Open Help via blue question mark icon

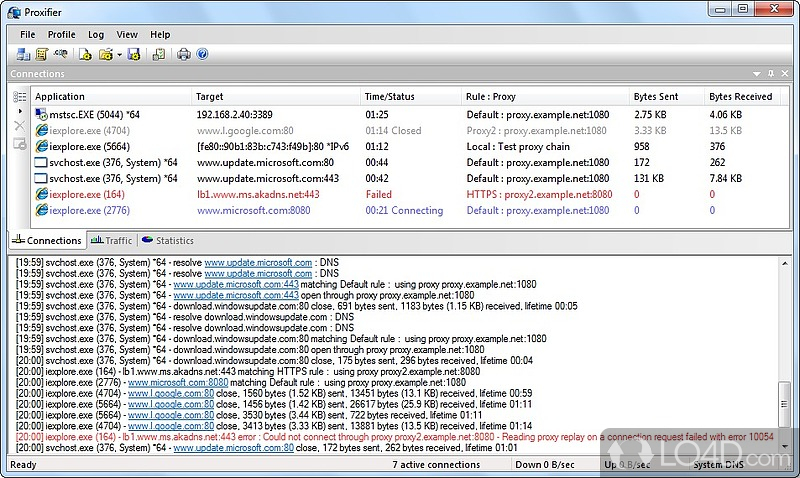tap(202, 54)
